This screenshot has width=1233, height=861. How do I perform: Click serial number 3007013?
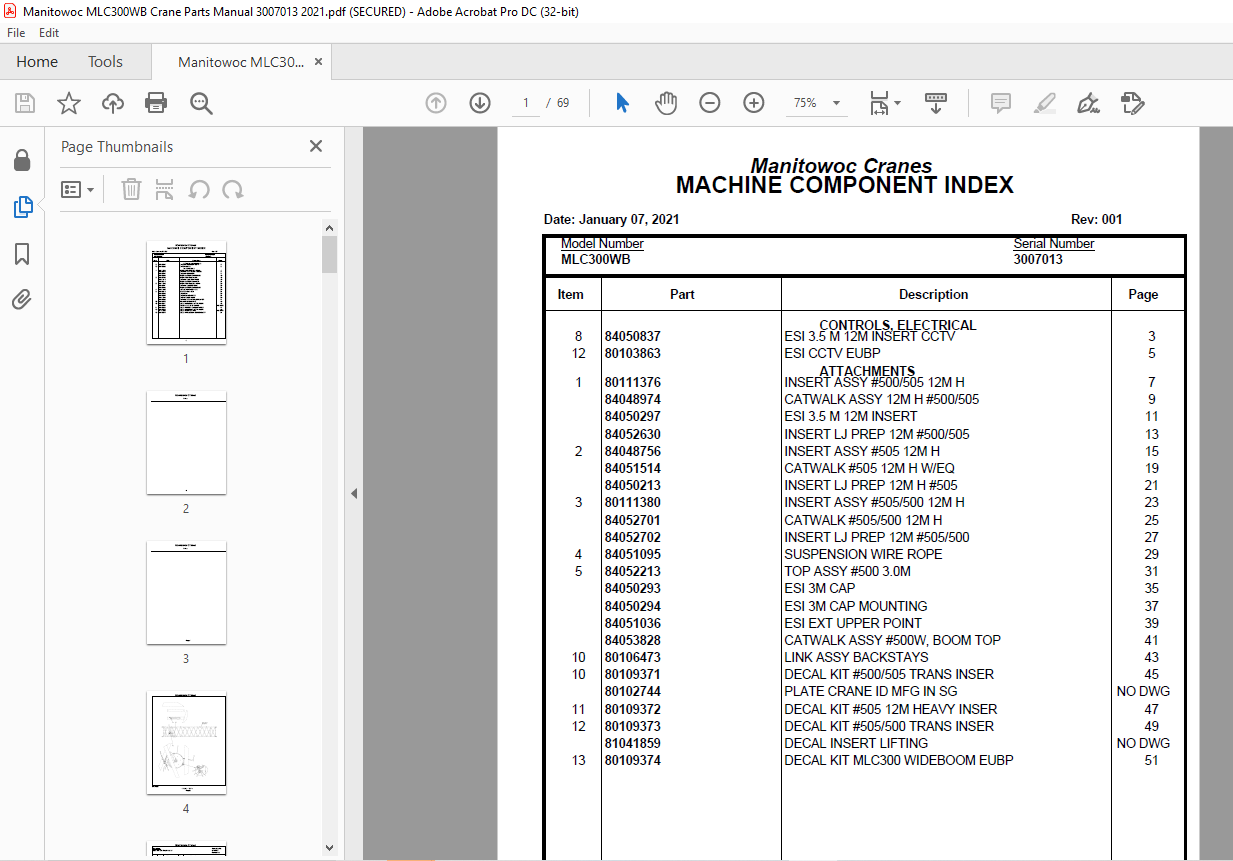pyautogui.click(x=1038, y=259)
